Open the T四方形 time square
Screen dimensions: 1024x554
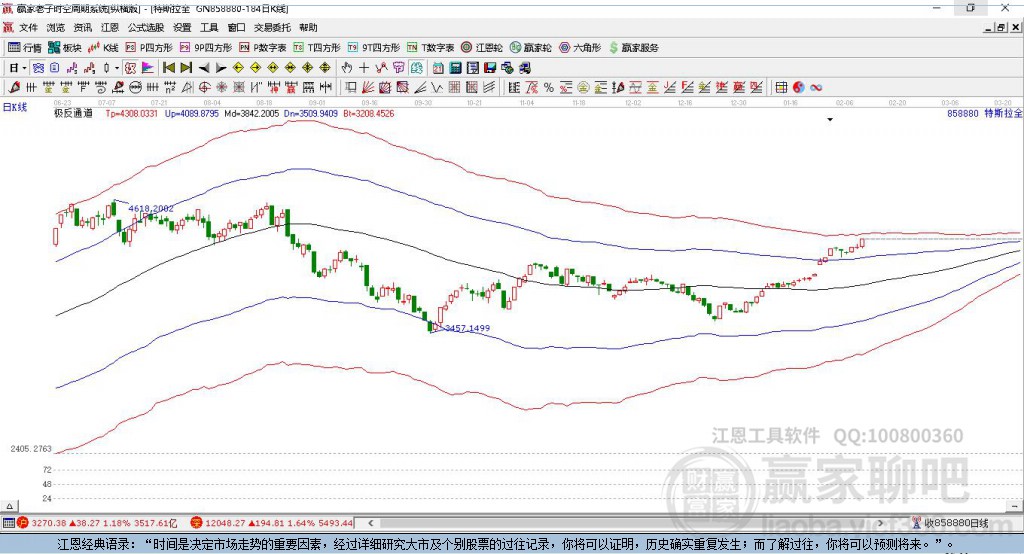pos(317,48)
